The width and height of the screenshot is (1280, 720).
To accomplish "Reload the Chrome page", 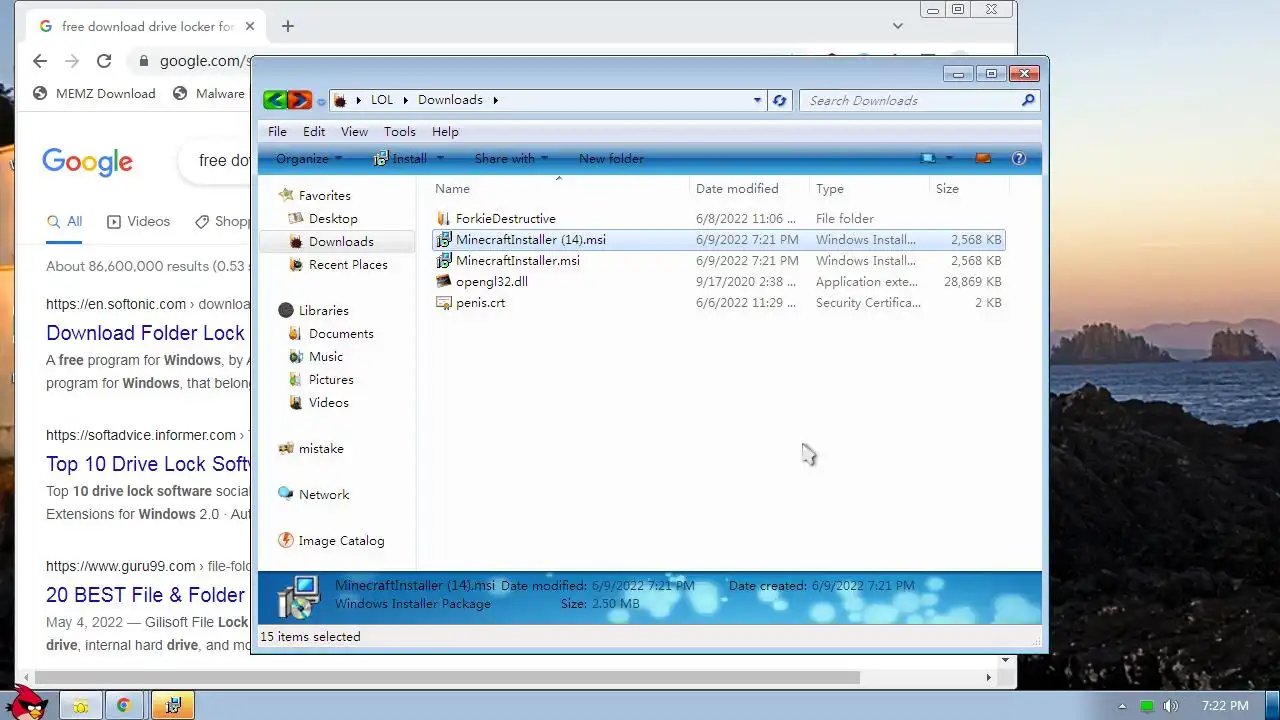I will tap(103, 61).
